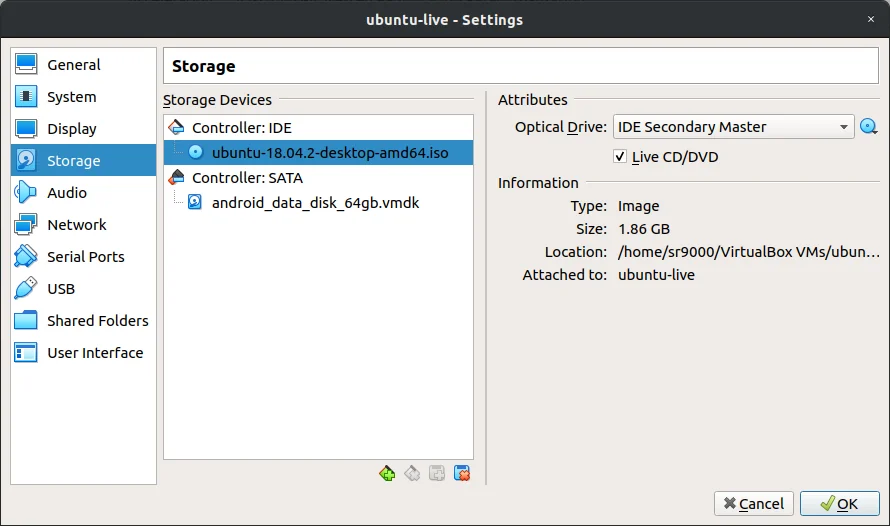Add a new storage controller

click(x=387, y=473)
